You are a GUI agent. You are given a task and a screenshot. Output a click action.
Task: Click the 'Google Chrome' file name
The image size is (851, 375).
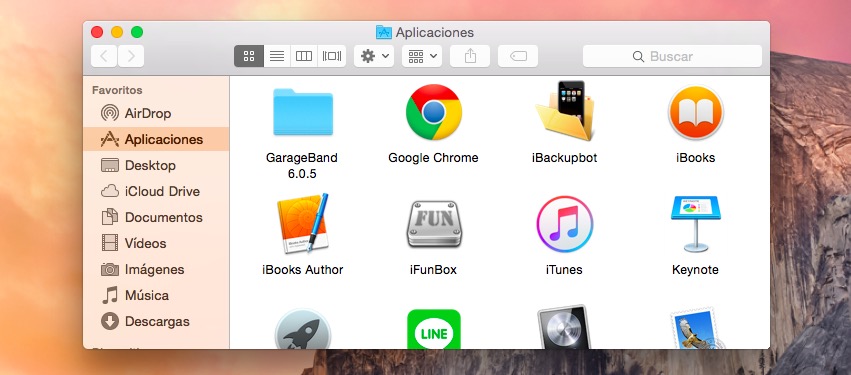pos(433,158)
